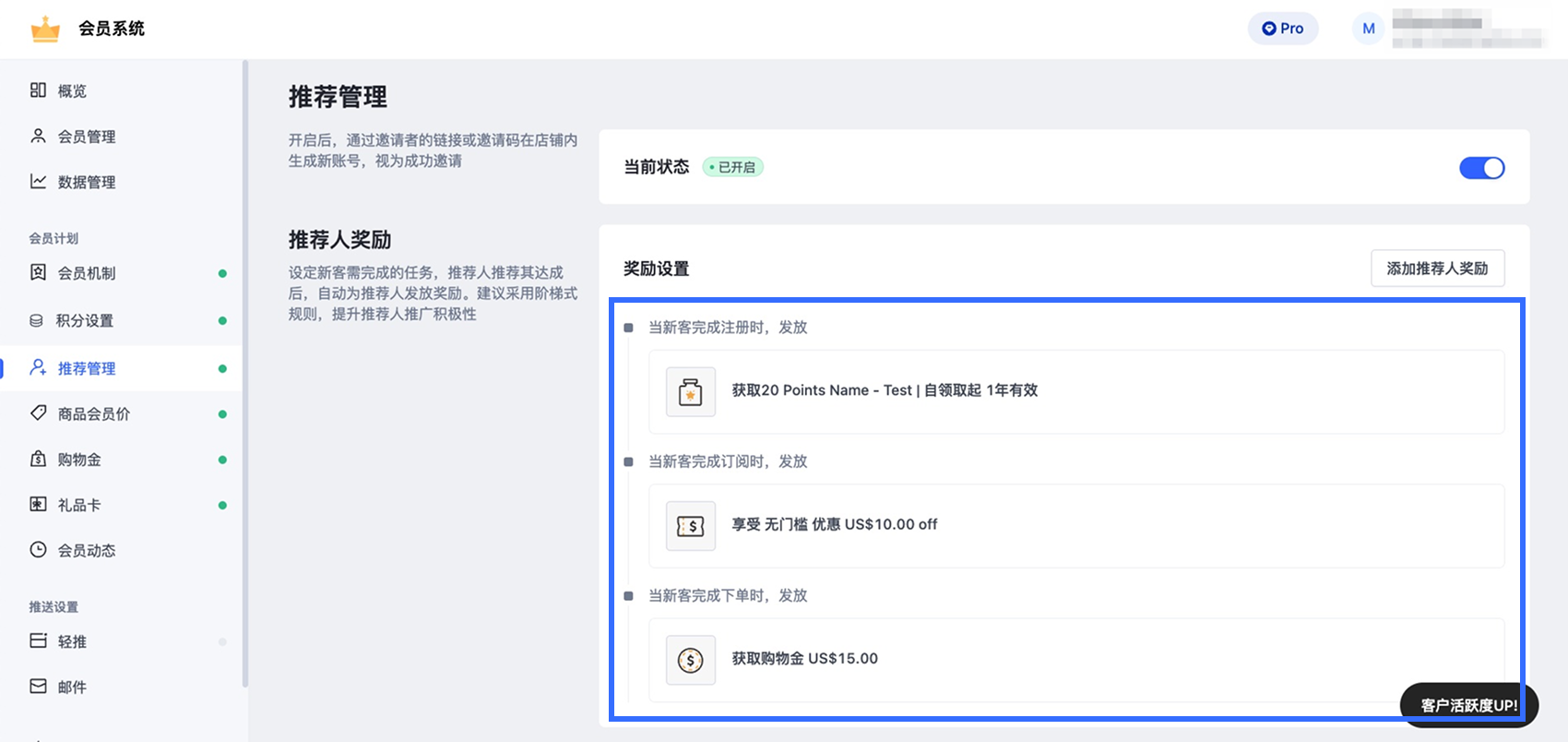1568x742 pixels.
Task: Select 推荐管理 in the sidebar
Action: coord(87,368)
